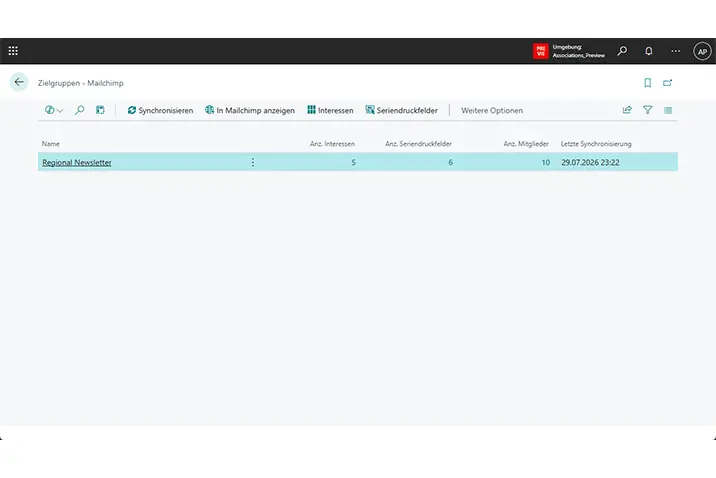Click the Umgebung Associations_Preview label
Screen dimensions: 716x478
[x=579, y=51]
